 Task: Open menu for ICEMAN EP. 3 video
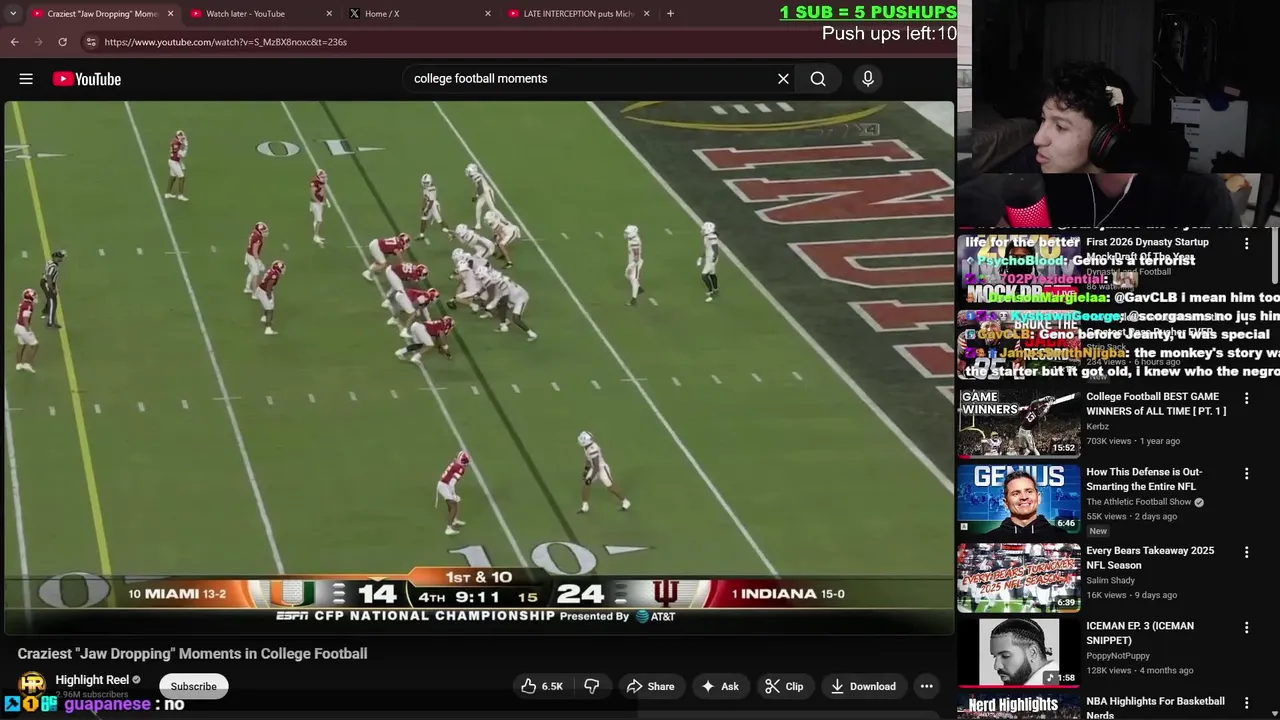pos(1246,628)
